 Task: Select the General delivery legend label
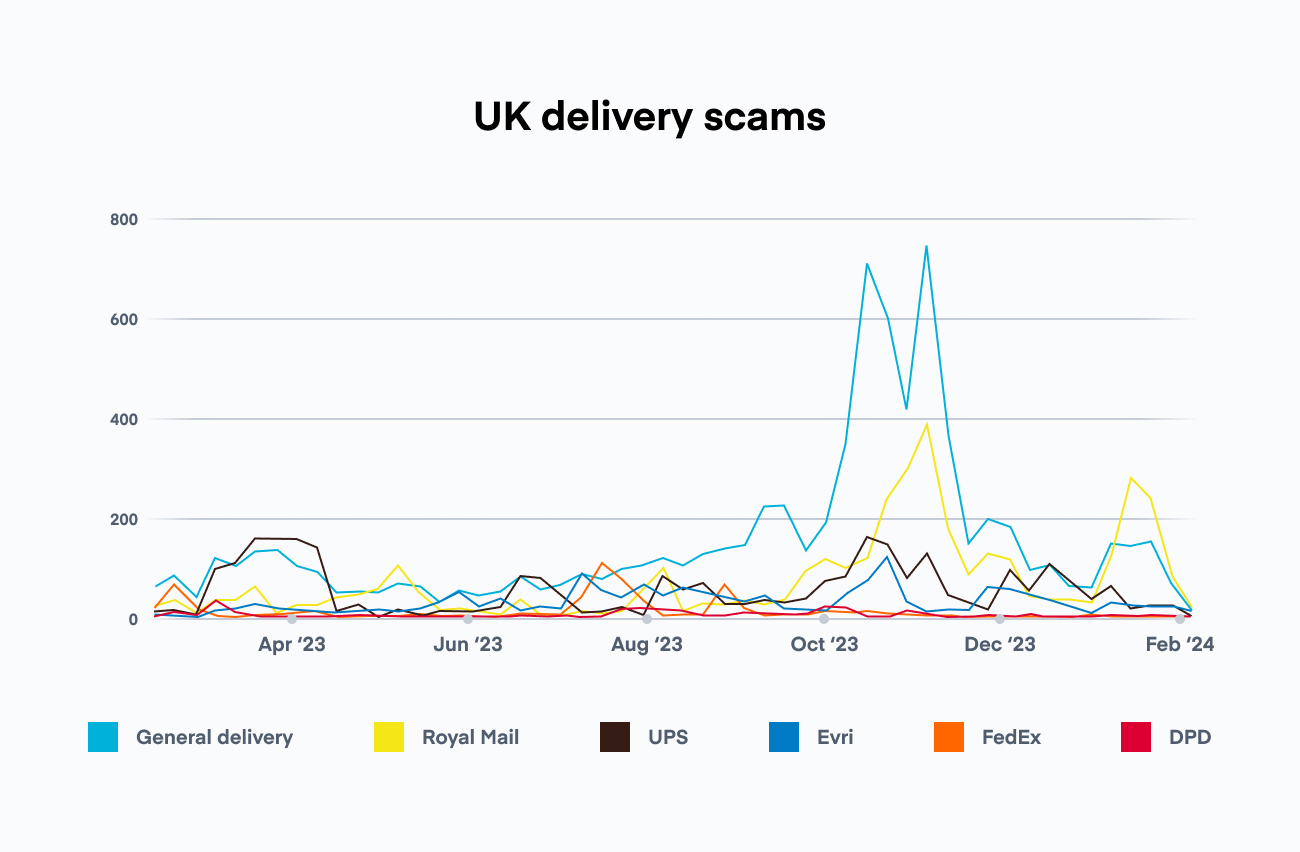[x=214, y=738]
